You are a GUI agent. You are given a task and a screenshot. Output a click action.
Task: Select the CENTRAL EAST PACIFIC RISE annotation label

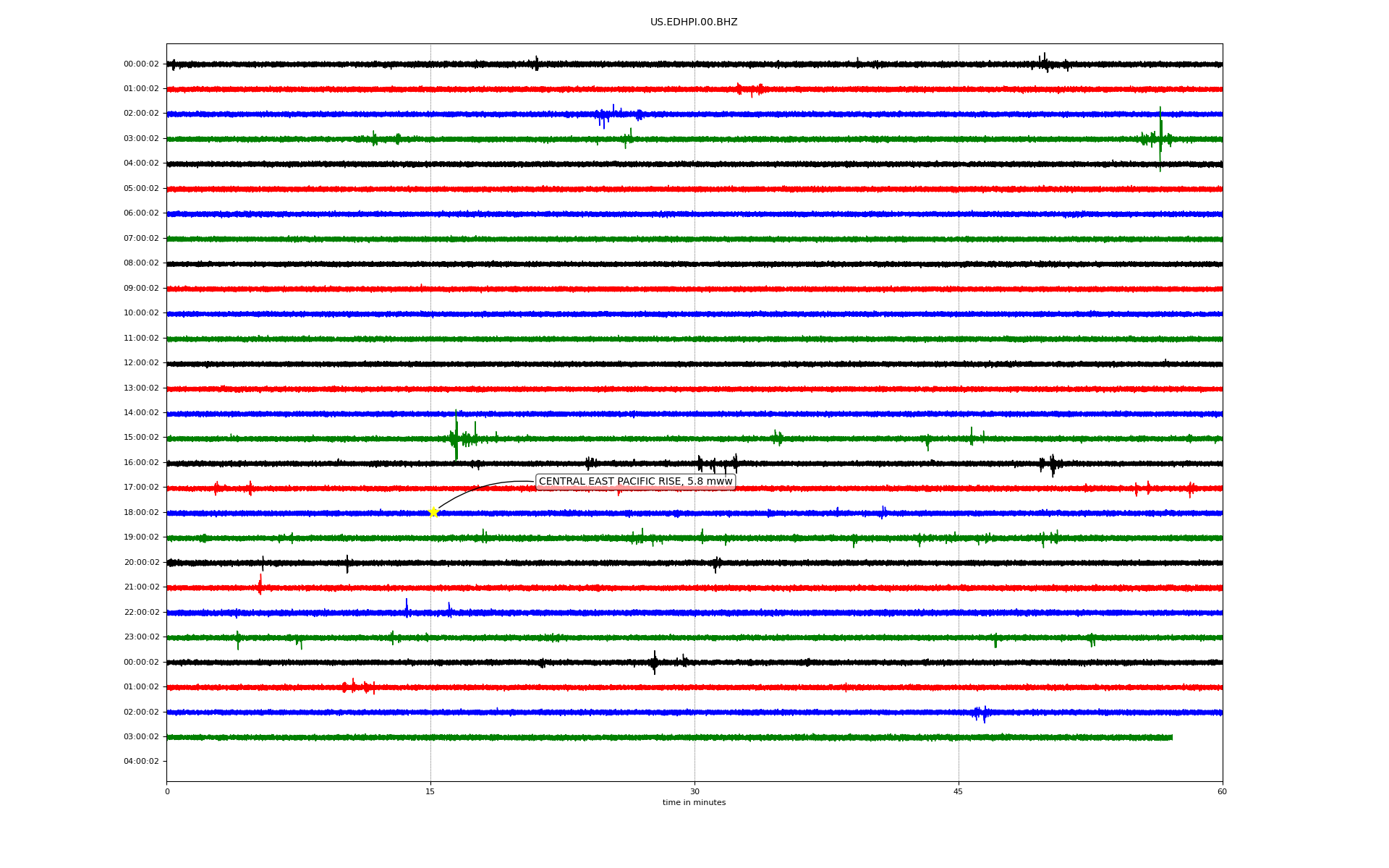(x=635, y=482)
